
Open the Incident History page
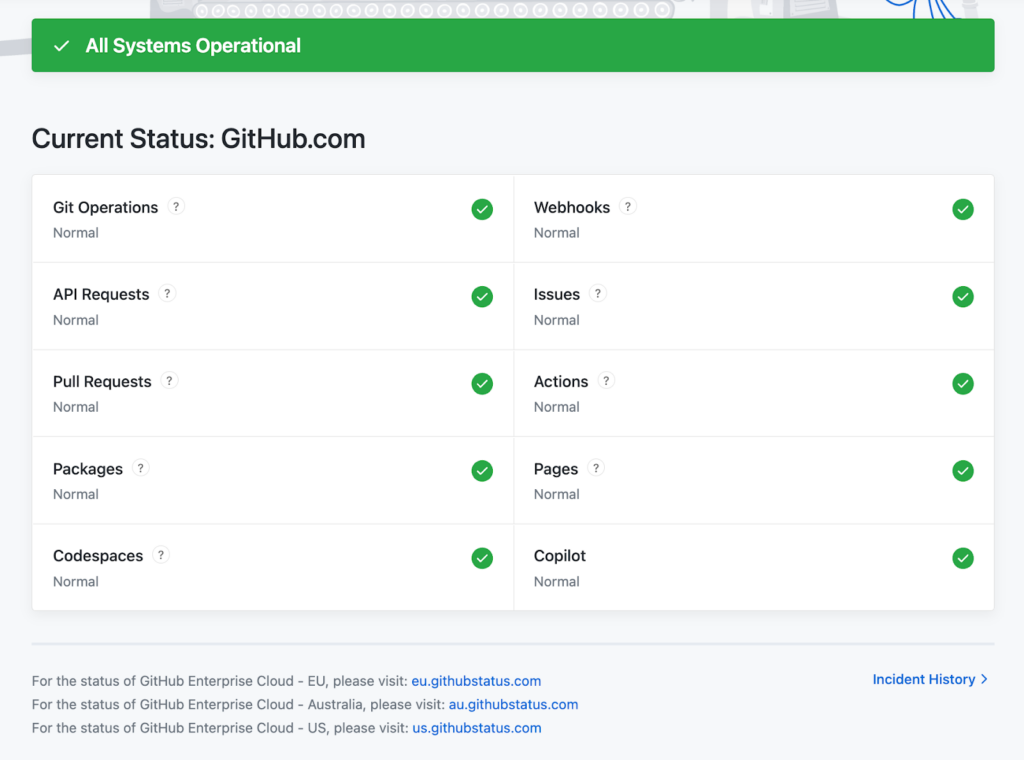click(x=922, y=679)
